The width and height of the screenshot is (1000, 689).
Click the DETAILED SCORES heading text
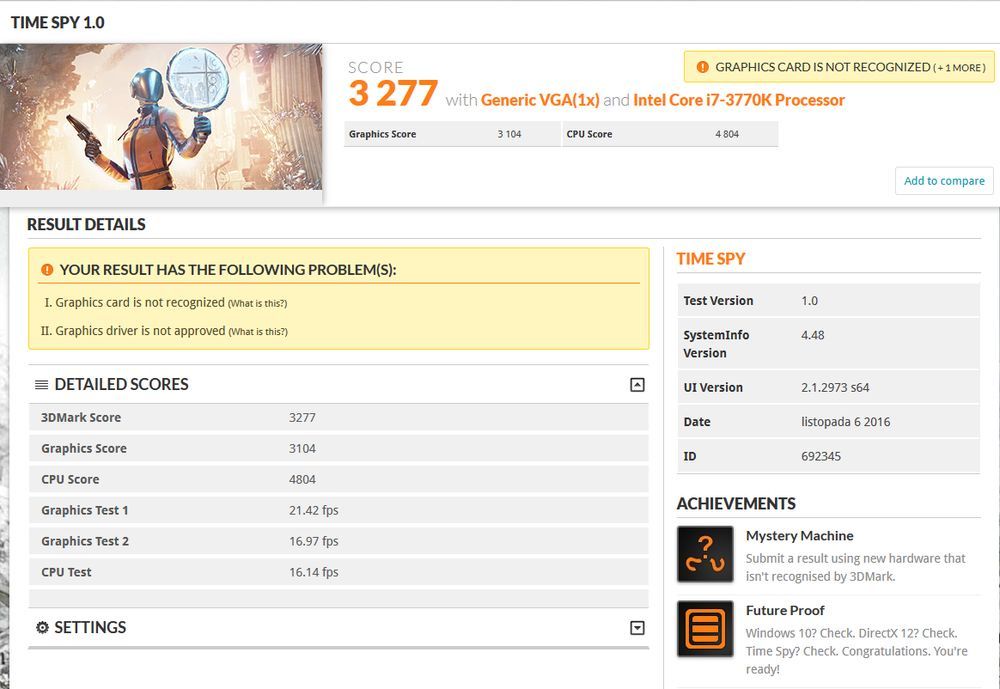[121, 385]
